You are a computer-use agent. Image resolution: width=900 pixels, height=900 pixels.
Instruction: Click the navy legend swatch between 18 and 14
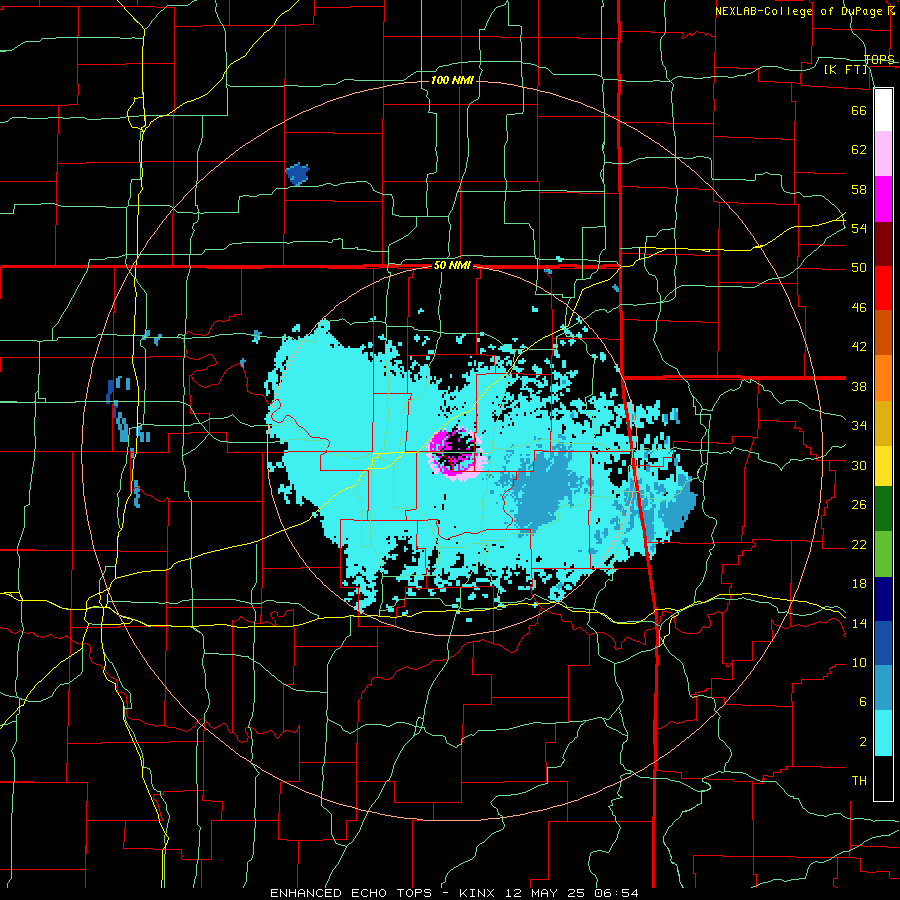[883, 599]
